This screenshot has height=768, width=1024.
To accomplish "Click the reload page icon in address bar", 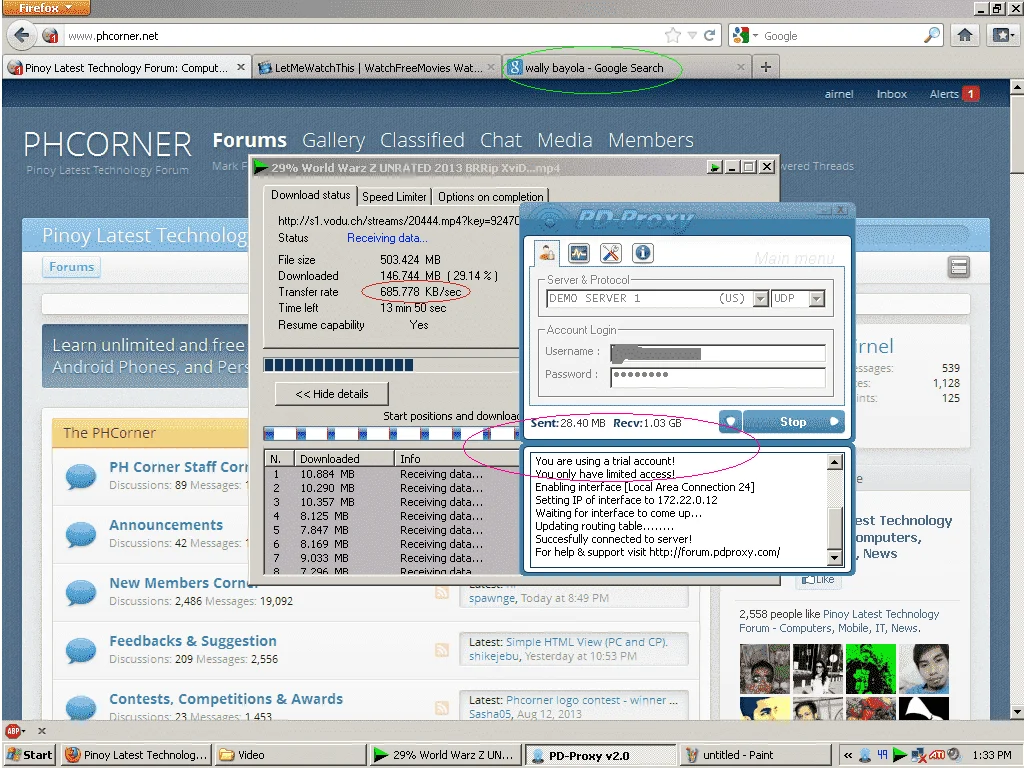I will (710, 35).
